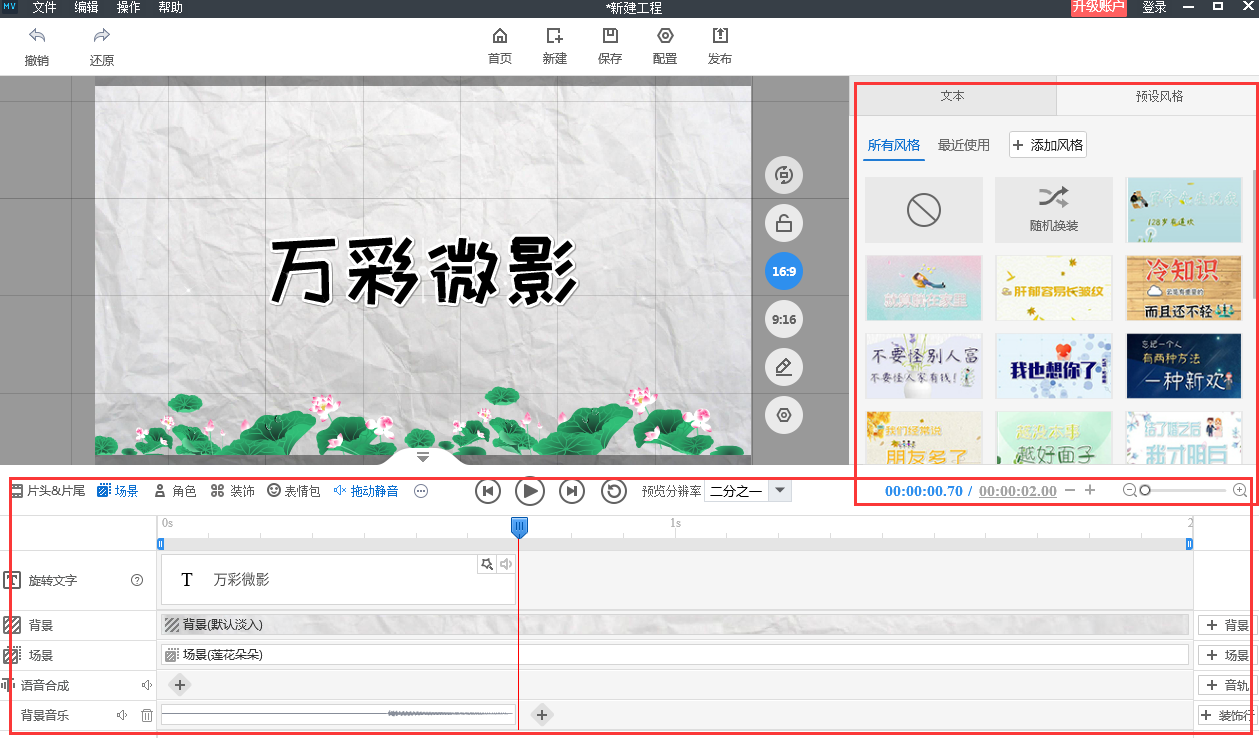Select the 万彩微影 text clip

tap(338, 580)
